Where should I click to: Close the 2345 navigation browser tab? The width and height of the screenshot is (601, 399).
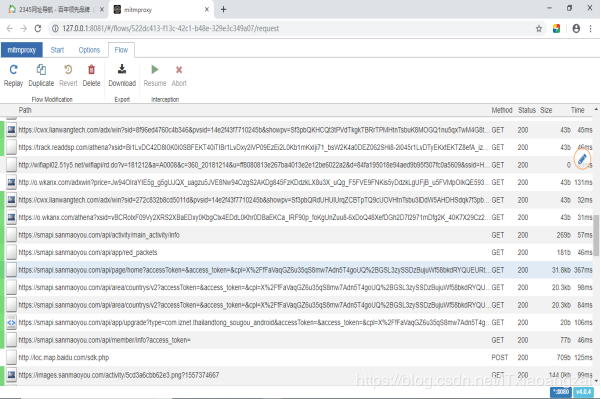(102, 10)
